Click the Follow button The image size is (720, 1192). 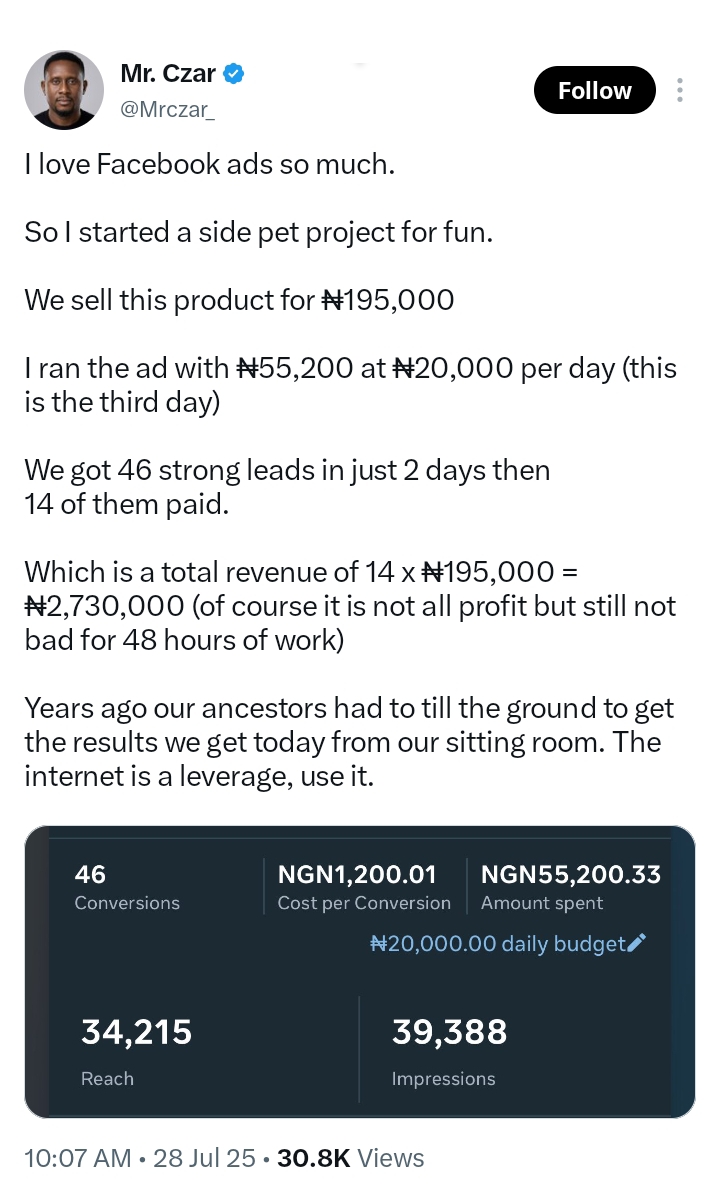(595, 90)
